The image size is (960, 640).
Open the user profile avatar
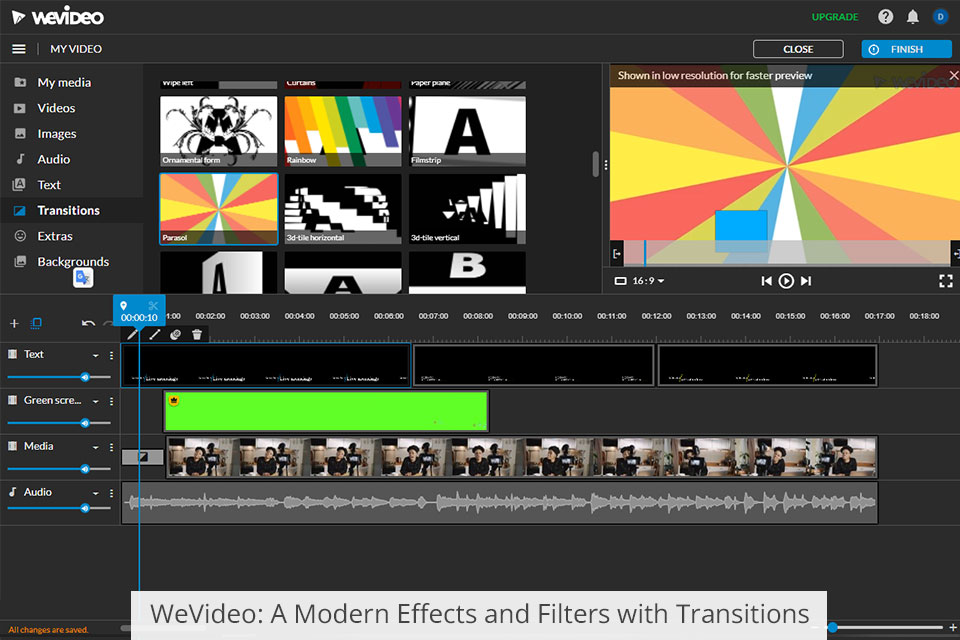(x=940, y=17)
